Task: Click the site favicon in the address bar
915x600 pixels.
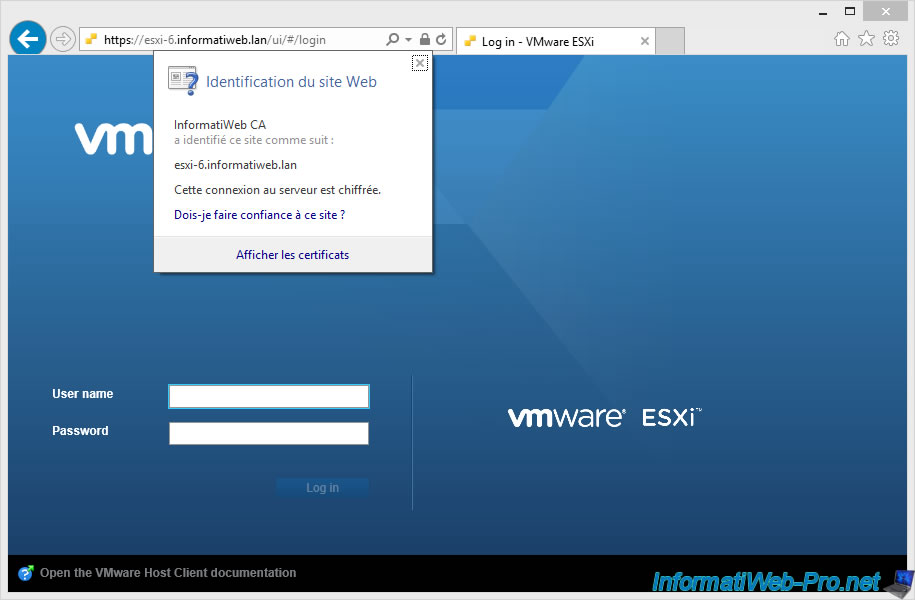Action: [91, 40]
